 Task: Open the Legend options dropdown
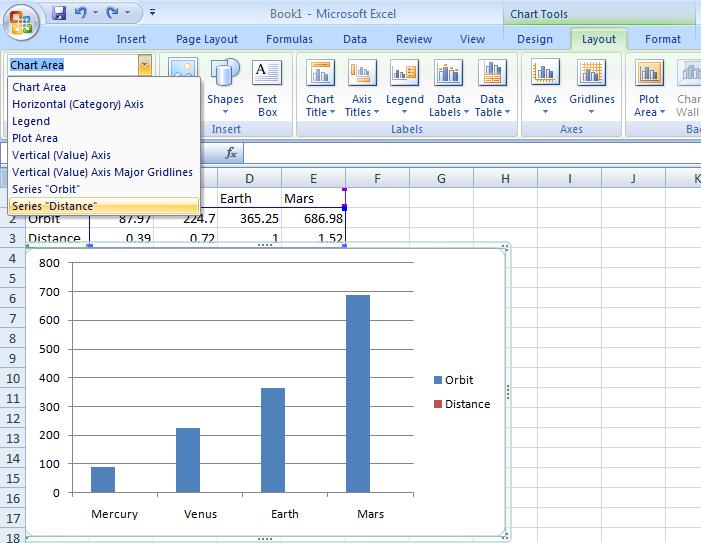coord(405,88)
